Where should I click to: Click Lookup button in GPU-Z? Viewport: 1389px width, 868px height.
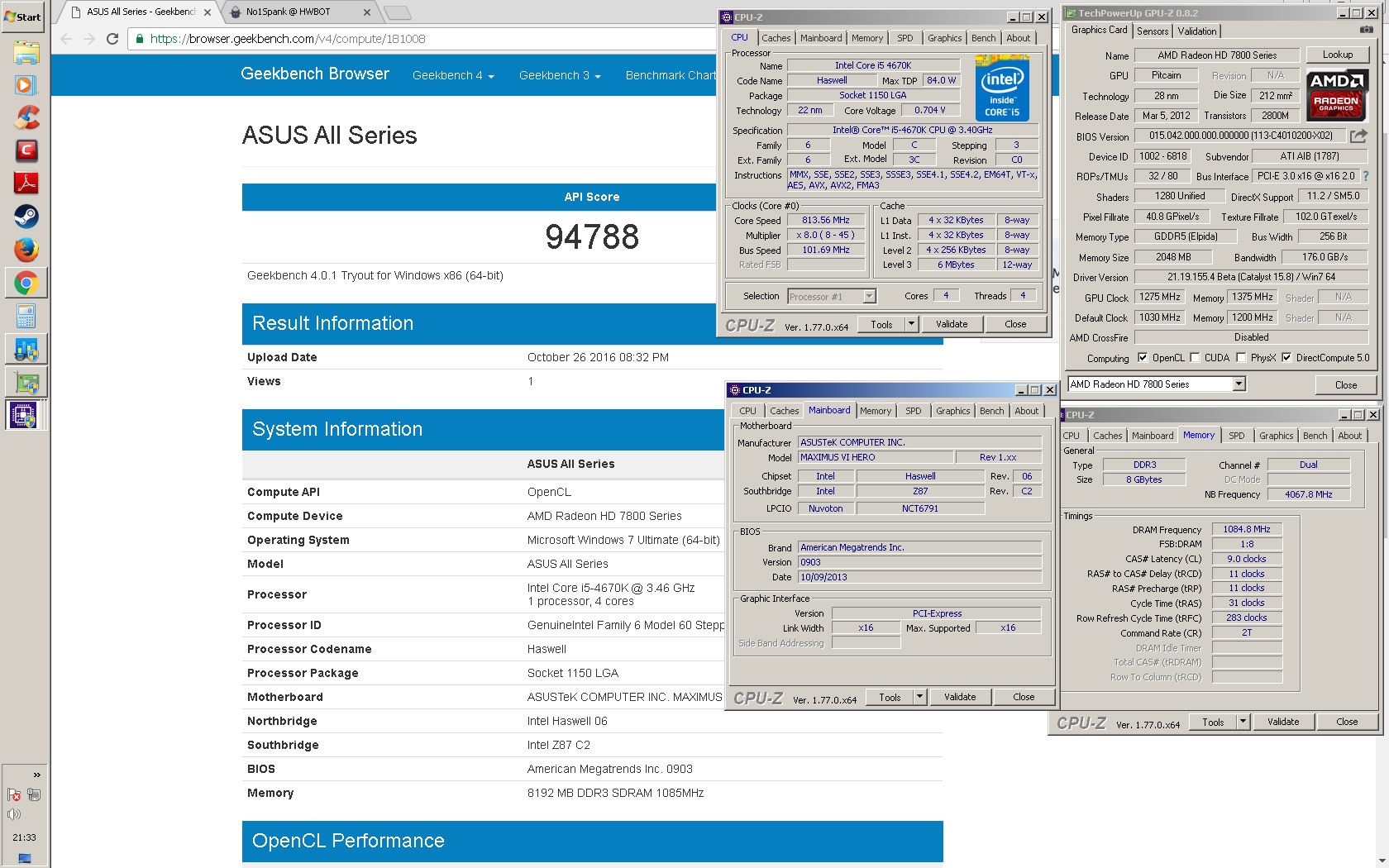[1338, 55]
